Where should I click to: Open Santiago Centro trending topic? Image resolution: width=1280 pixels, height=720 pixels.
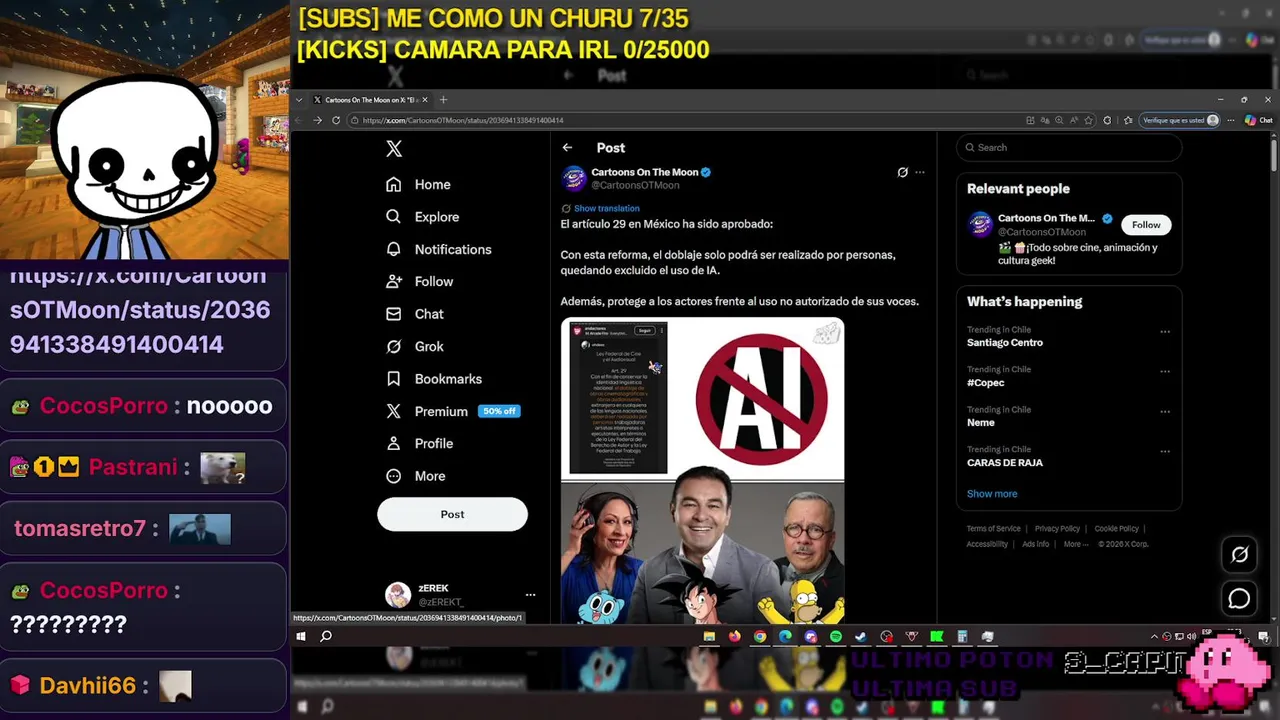[x=1005, y=342]
